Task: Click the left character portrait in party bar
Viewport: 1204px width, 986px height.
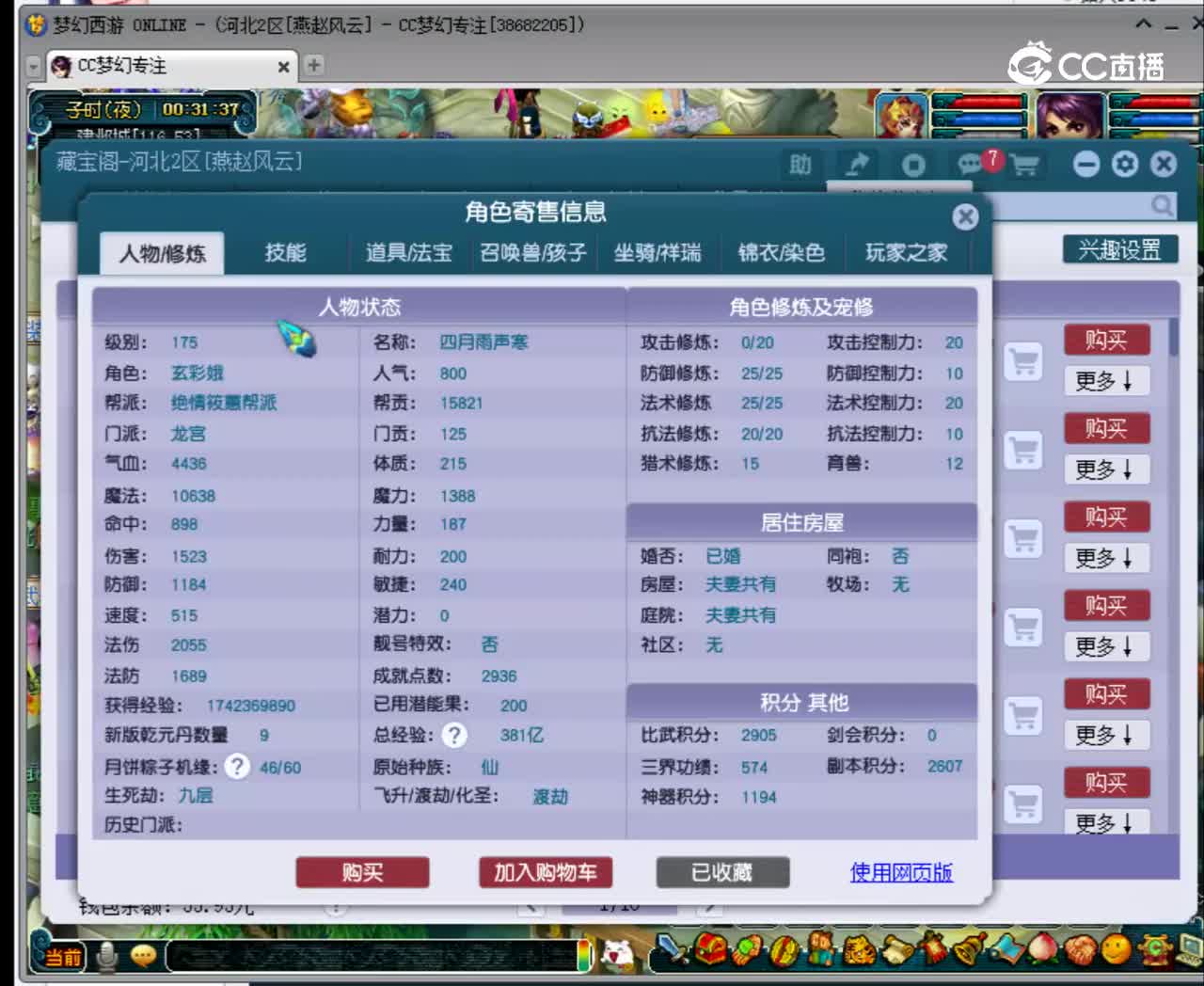Action: [900, 117]
